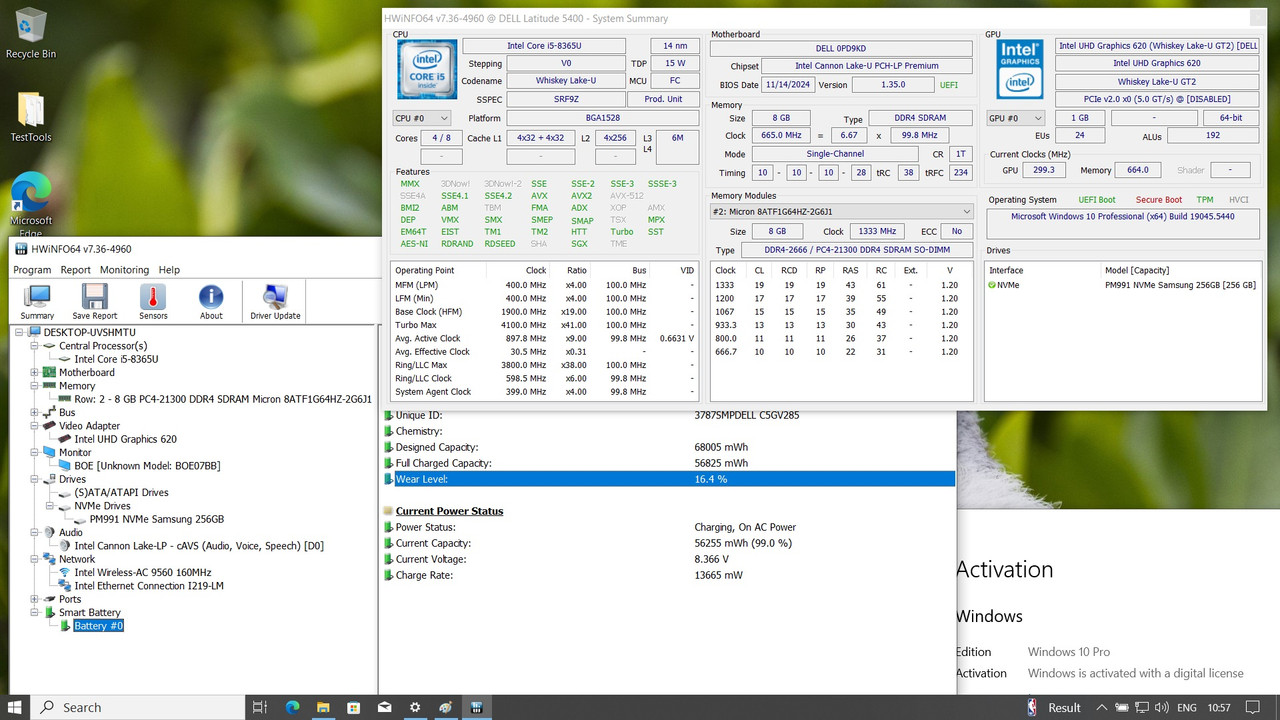Open Microsoft Store from the taskbar
The image size is (1280, 720).
(354, 707)
